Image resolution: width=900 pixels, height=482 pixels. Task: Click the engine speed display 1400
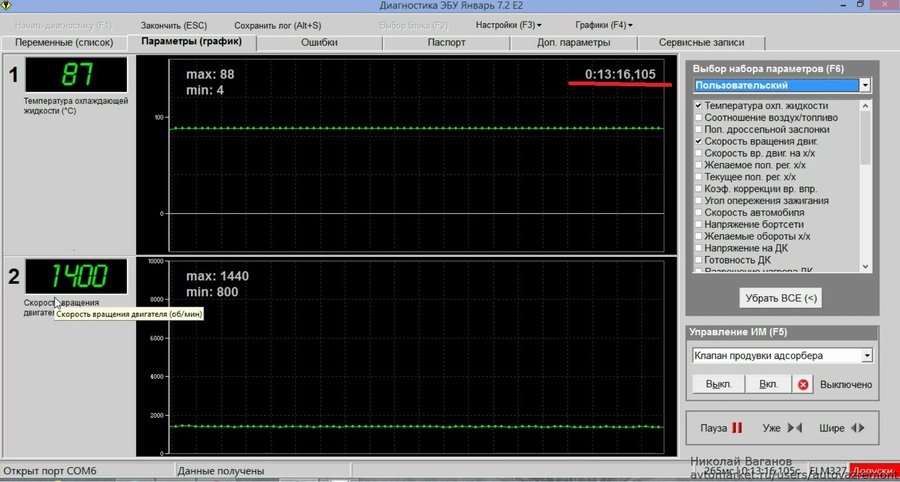pos(76,277)
